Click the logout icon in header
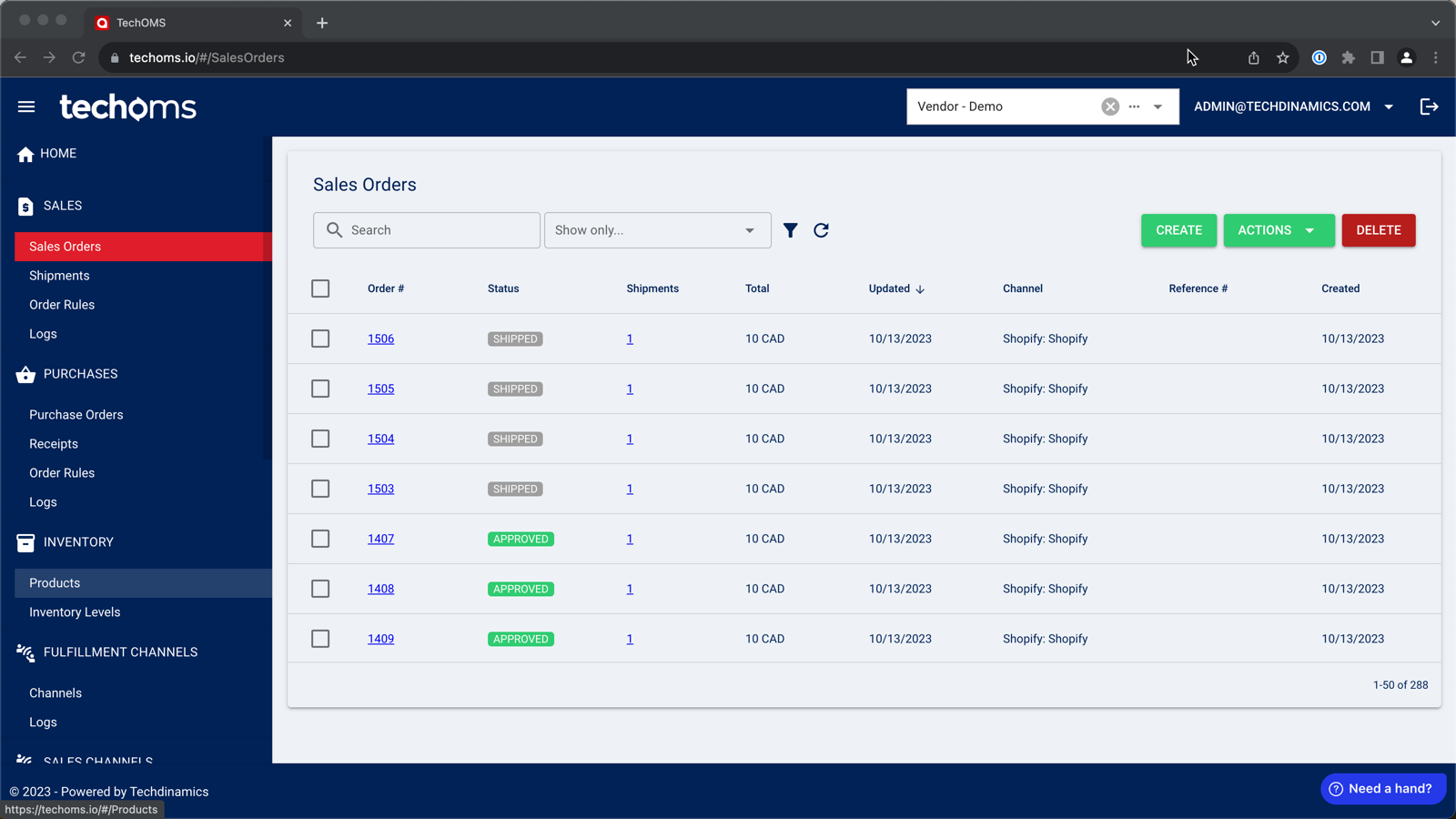This screenshot has height=819, width=1456. tap(1429, 106)
